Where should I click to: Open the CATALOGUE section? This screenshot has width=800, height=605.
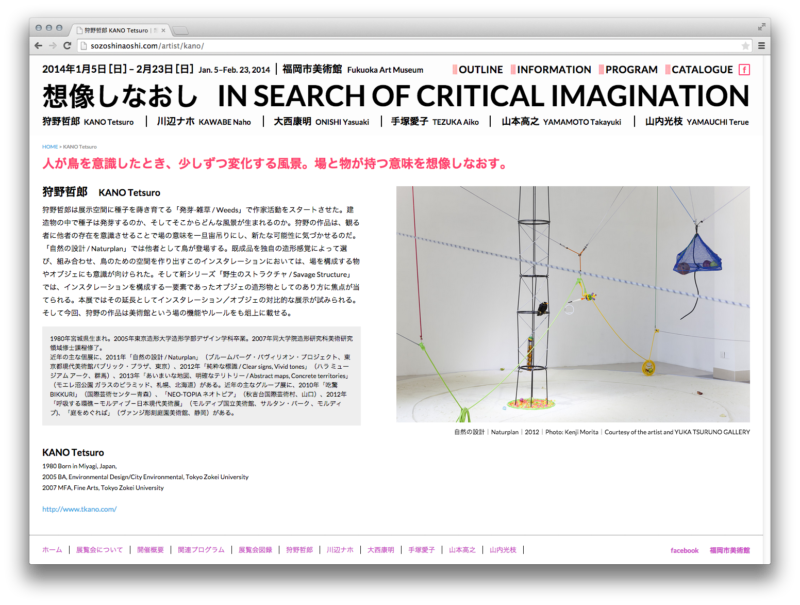700,69
